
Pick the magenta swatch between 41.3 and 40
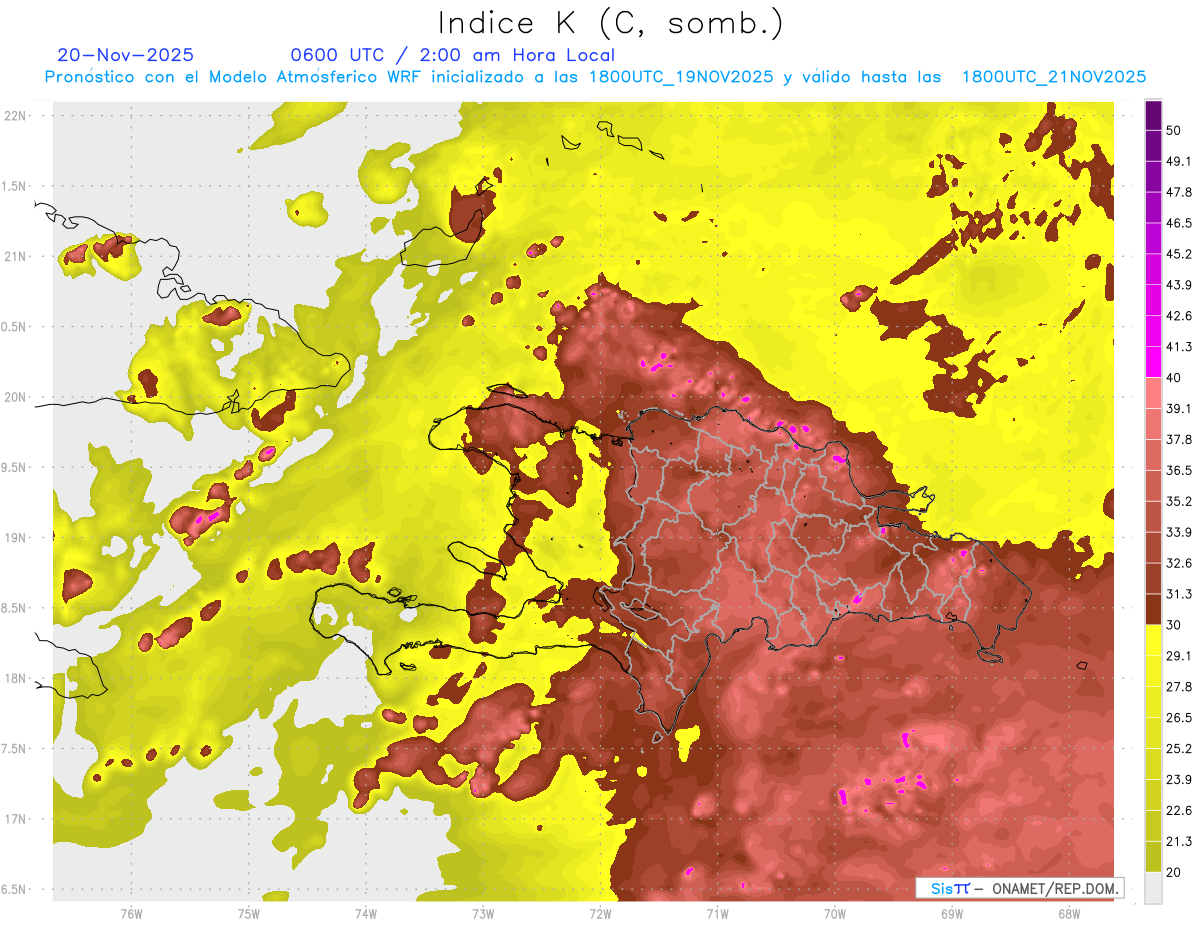click(x=1153, y=362)
